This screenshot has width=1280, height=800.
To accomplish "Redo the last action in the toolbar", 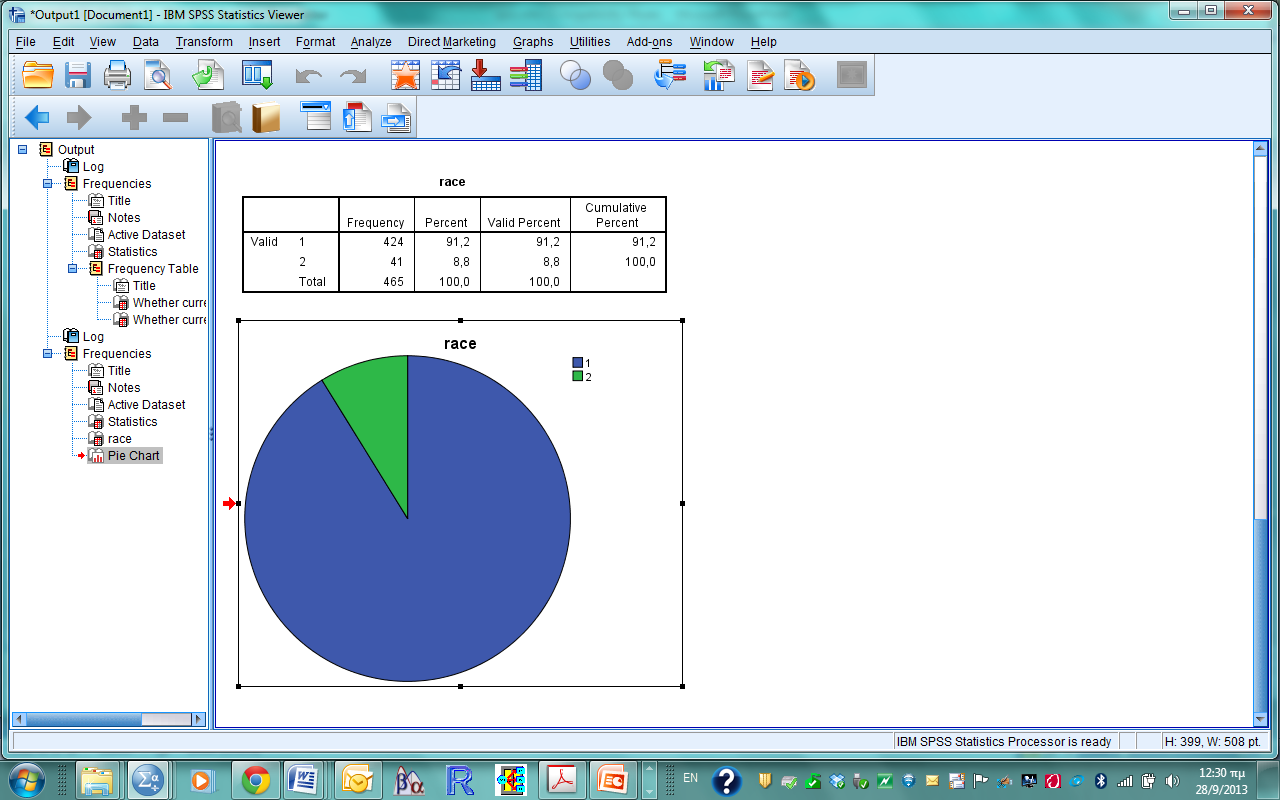I will [353, 76].
